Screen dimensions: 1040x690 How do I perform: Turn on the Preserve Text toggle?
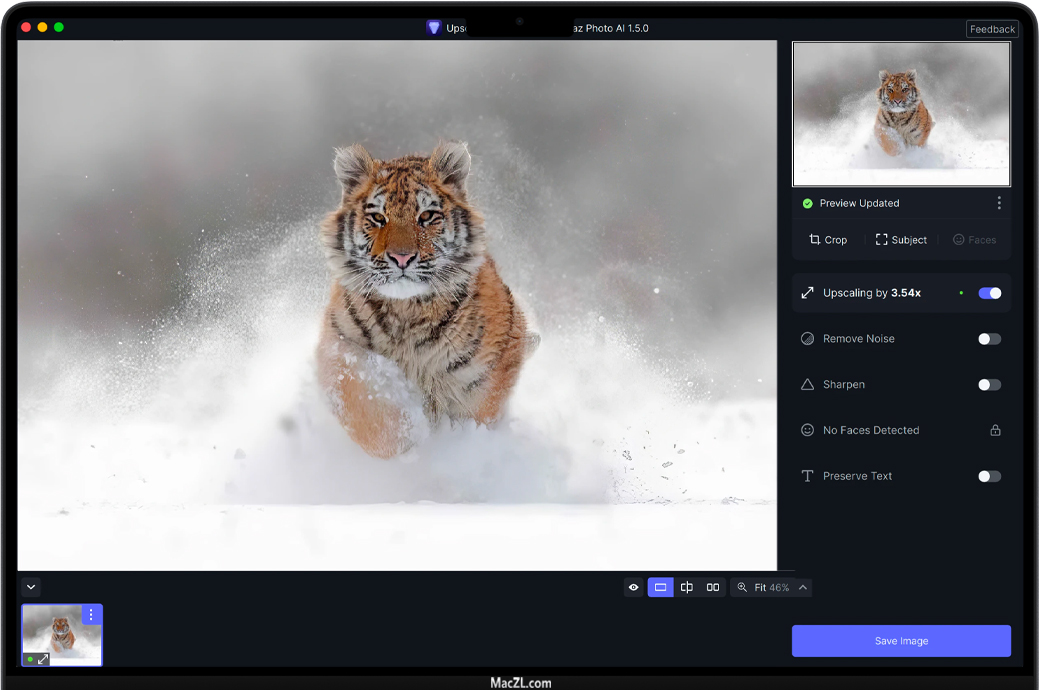pyautogui.click(x=989, y=476)
